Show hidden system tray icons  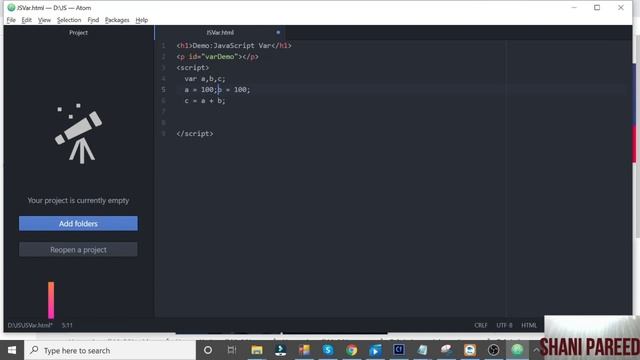[536, 350]
